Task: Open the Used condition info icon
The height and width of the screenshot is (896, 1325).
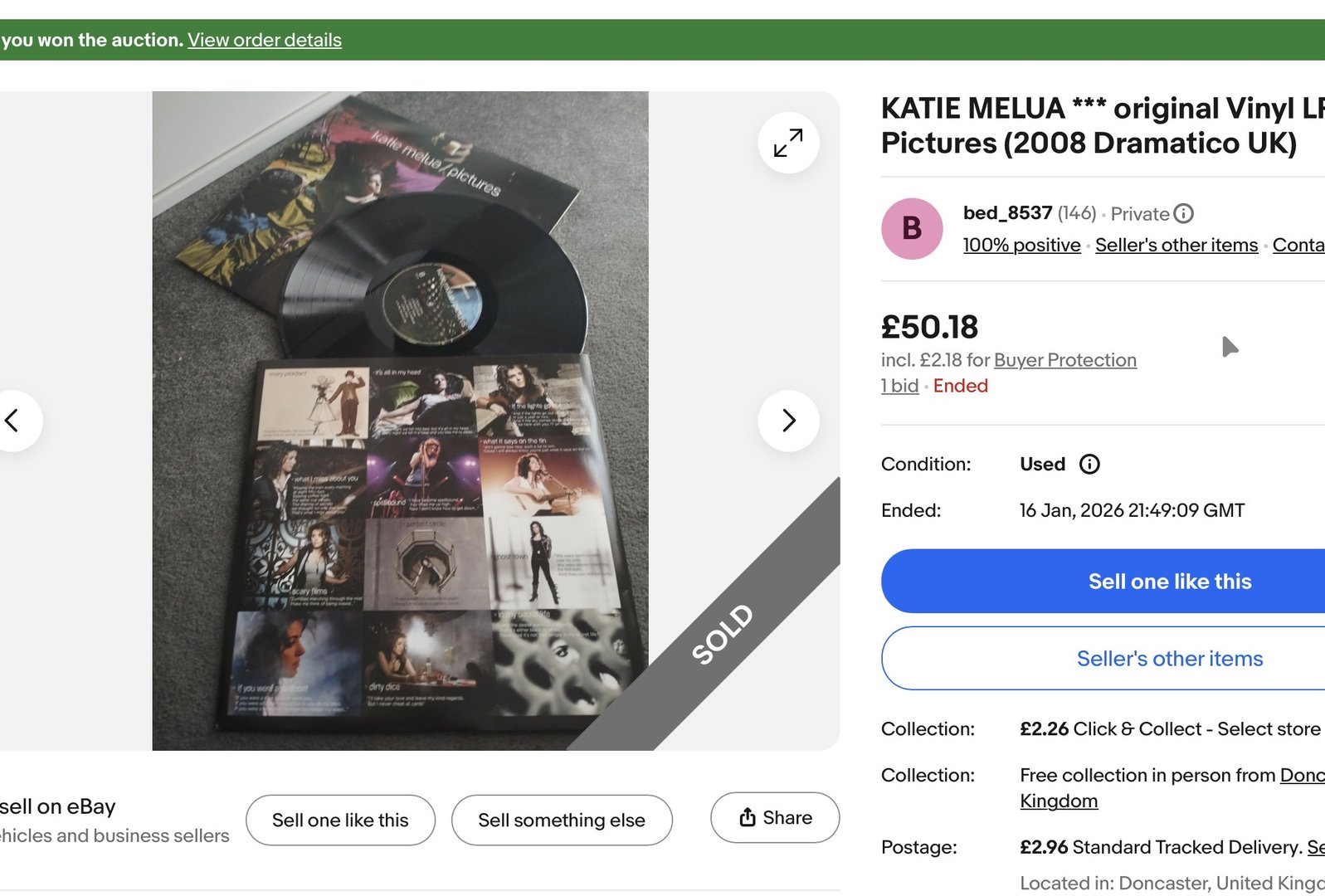Action: coord(1089,465)
